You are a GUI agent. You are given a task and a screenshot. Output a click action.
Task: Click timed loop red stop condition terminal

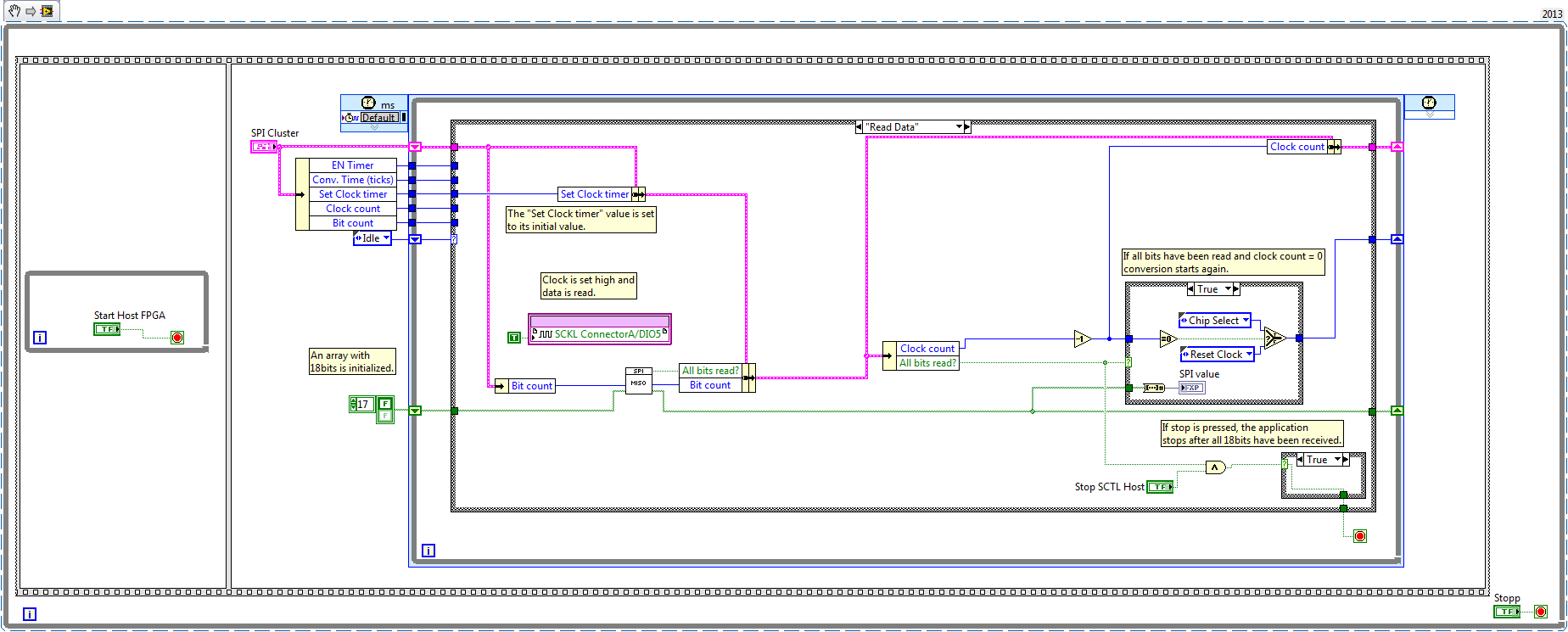[1360, 536]
